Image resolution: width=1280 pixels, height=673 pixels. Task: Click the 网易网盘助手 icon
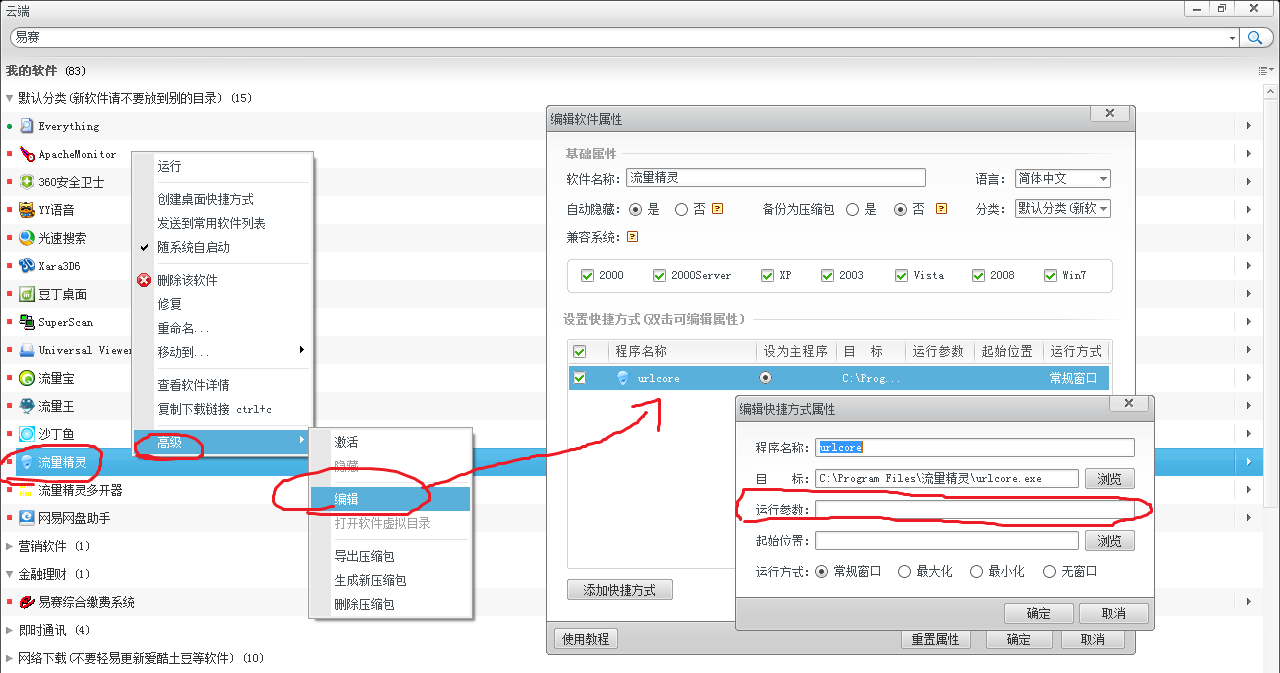[27, 518]
